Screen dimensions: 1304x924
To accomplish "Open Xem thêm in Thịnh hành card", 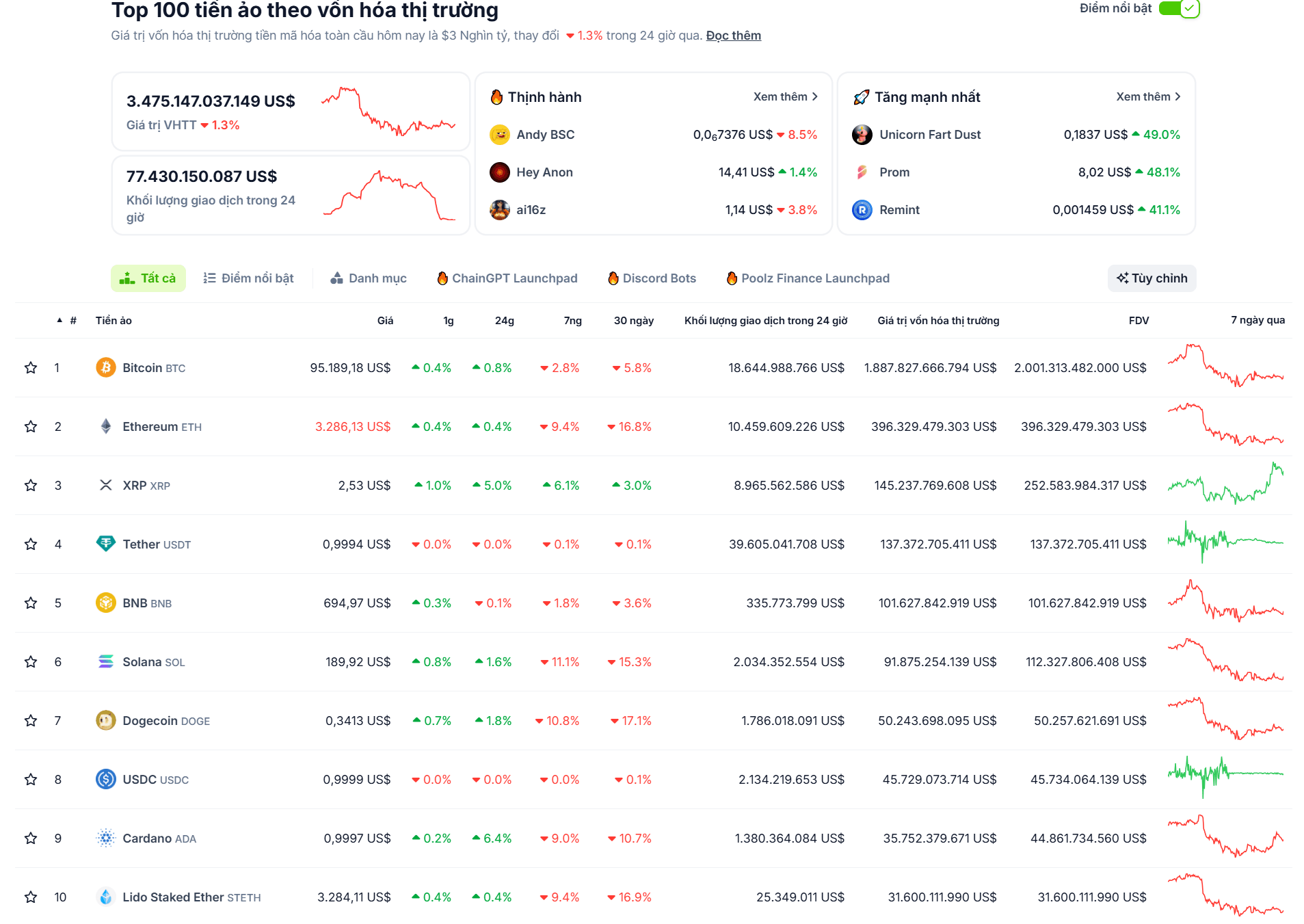I will [785, 97].
